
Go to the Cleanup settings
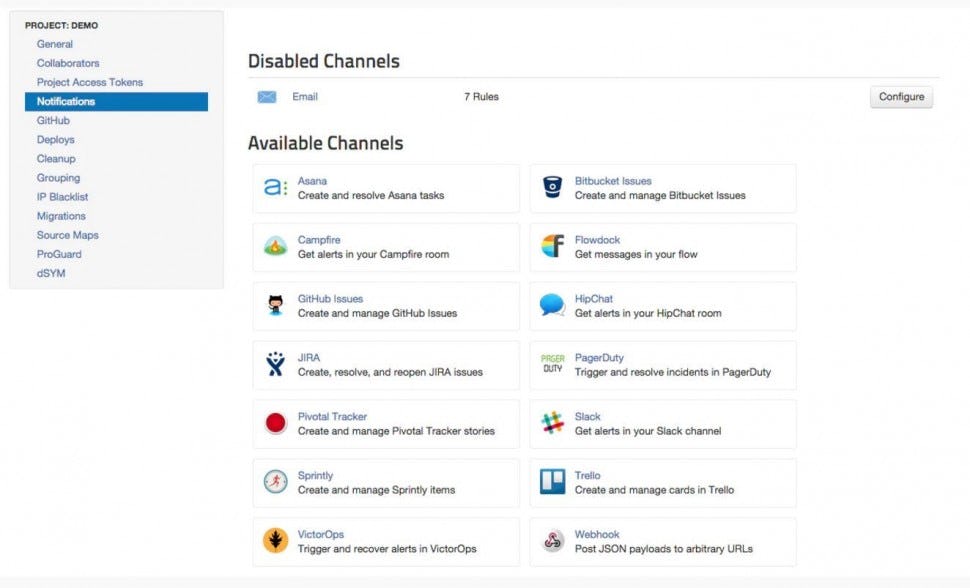(56, 159)
